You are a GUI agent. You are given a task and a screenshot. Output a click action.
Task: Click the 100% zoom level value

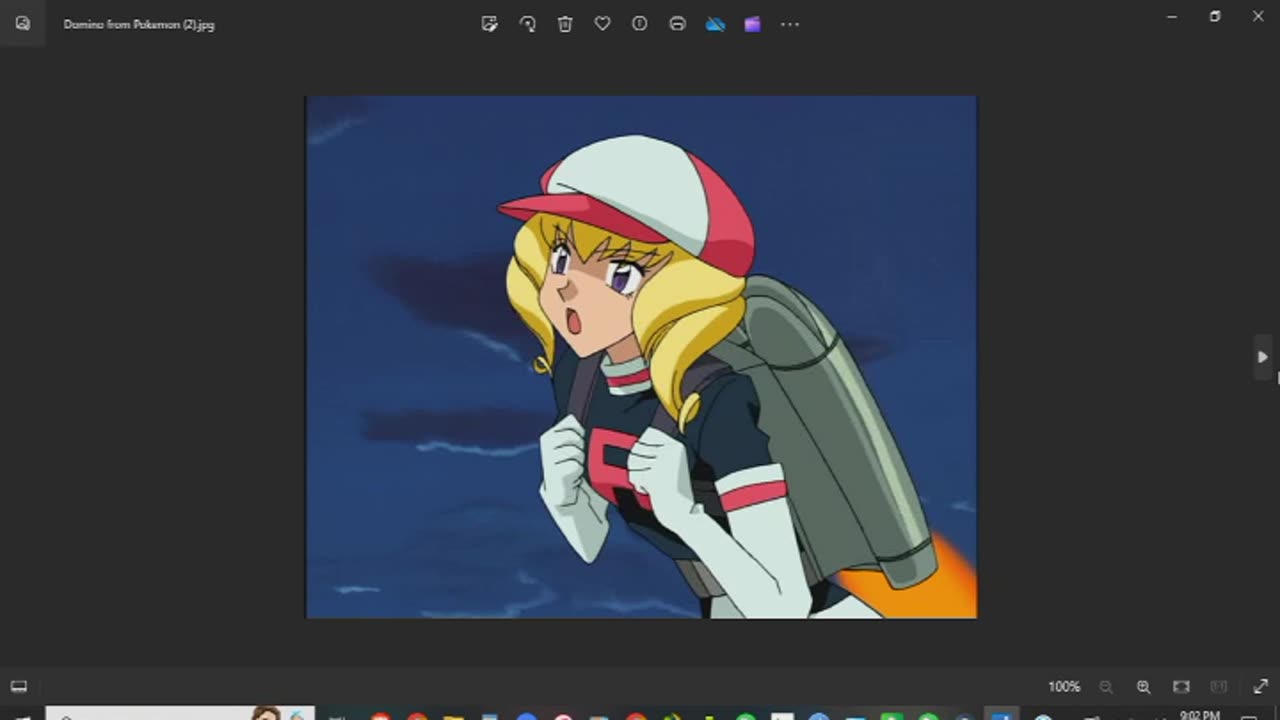(x=1064, y=687)
